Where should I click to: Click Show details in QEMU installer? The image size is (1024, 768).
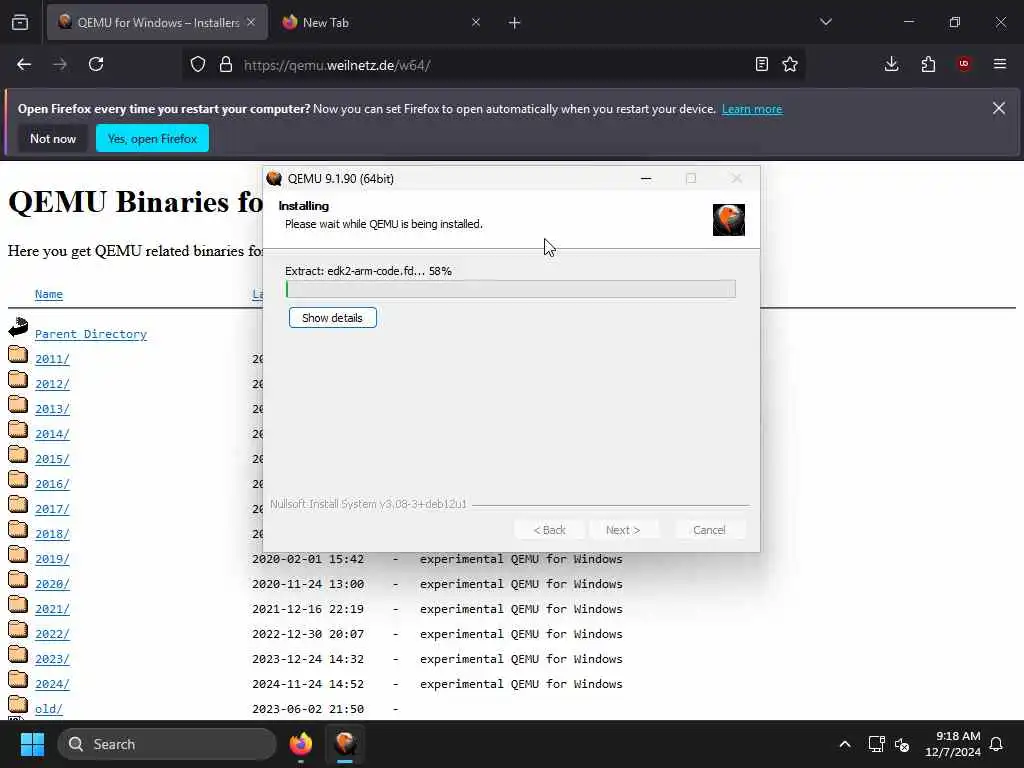[332, 318]
